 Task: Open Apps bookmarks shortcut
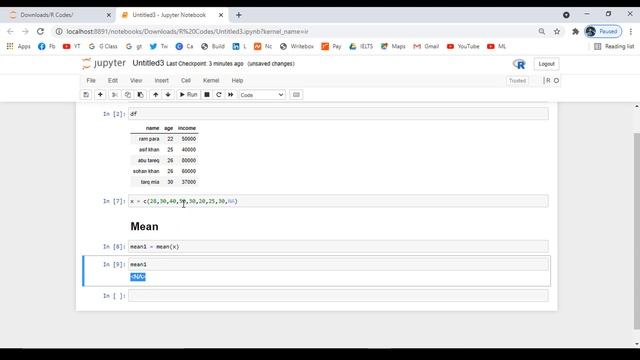(x=19, y=47)
